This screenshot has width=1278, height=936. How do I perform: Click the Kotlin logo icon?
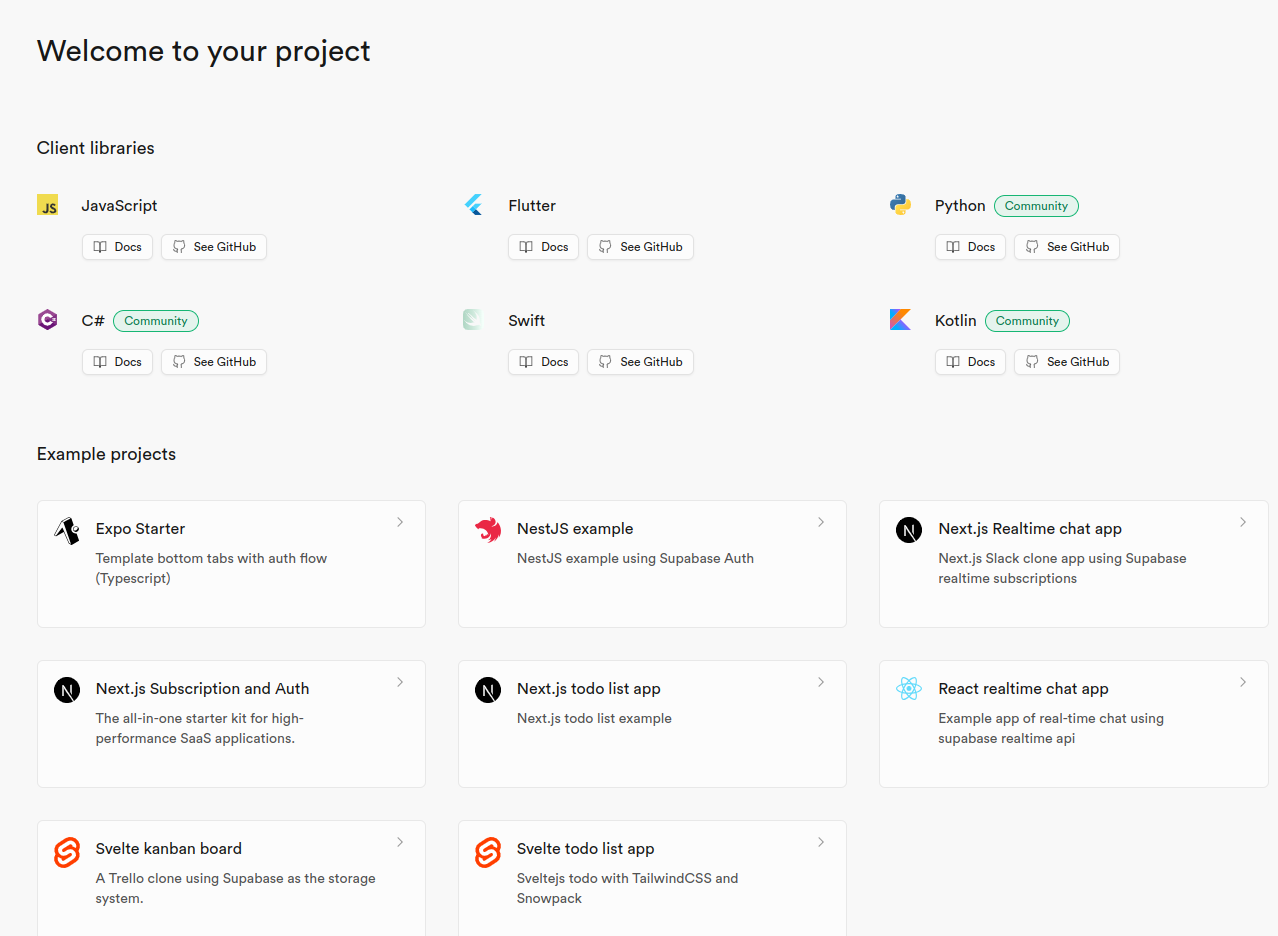coord(900,320)
